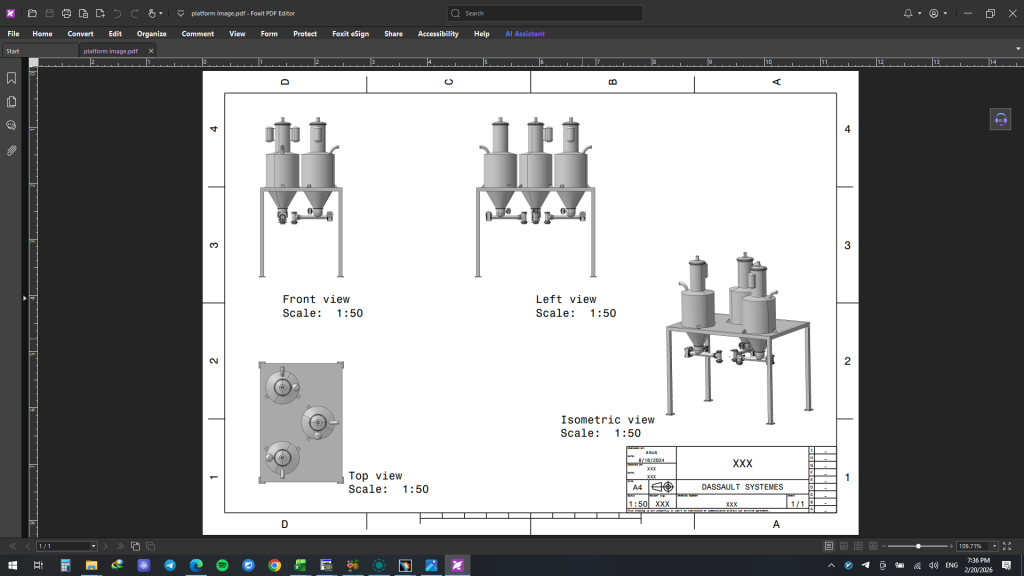Open the Comment tab
The image size is (1024, 576).
pyautogui.click(x=198, y=33)
